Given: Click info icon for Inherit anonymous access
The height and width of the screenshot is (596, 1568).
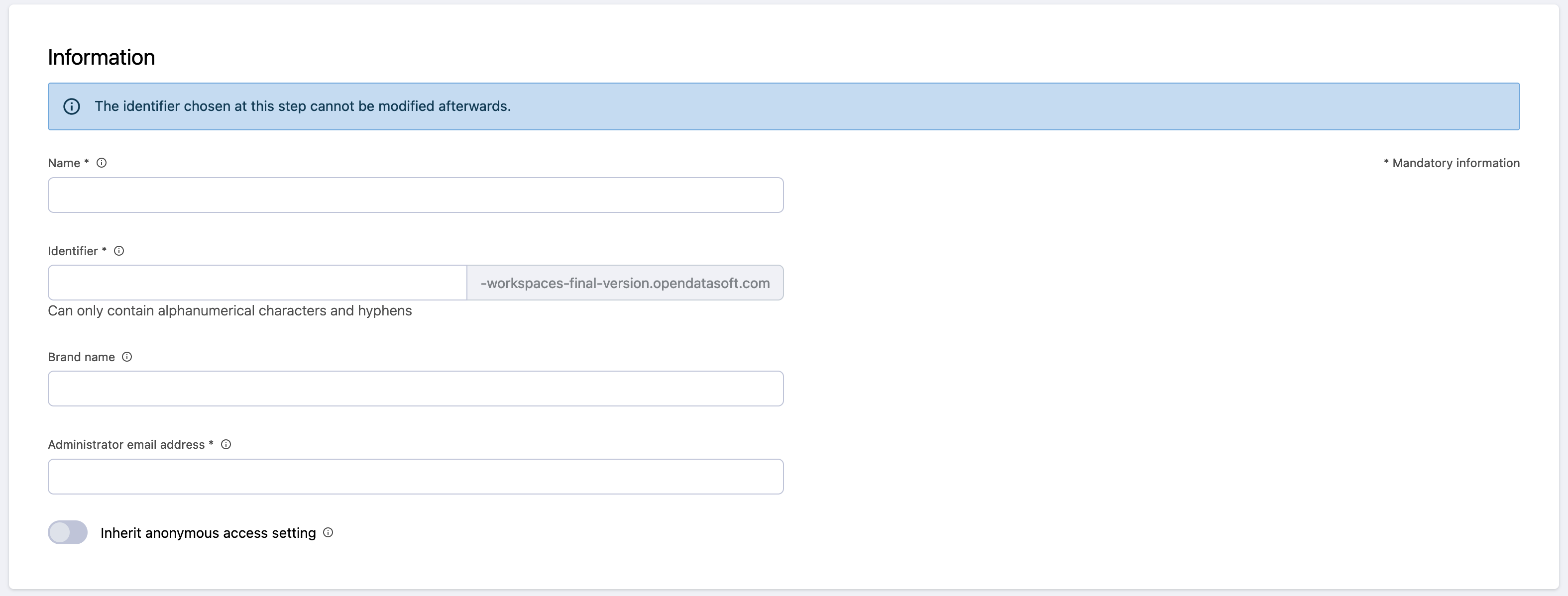Looking at the screenshot, I should (x=328, y=533).
